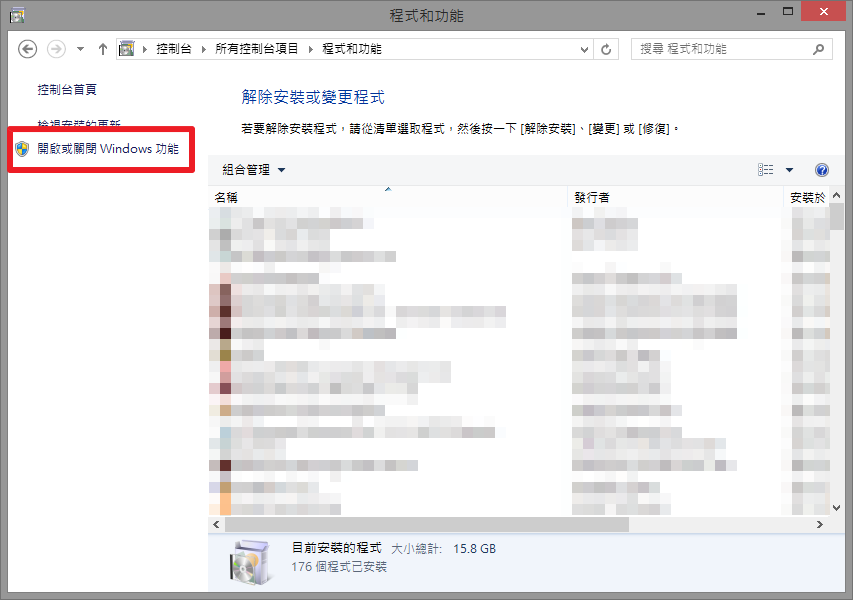Expand the 組合管理 dropdown menu
853x600 pixels.
[254, 170]
